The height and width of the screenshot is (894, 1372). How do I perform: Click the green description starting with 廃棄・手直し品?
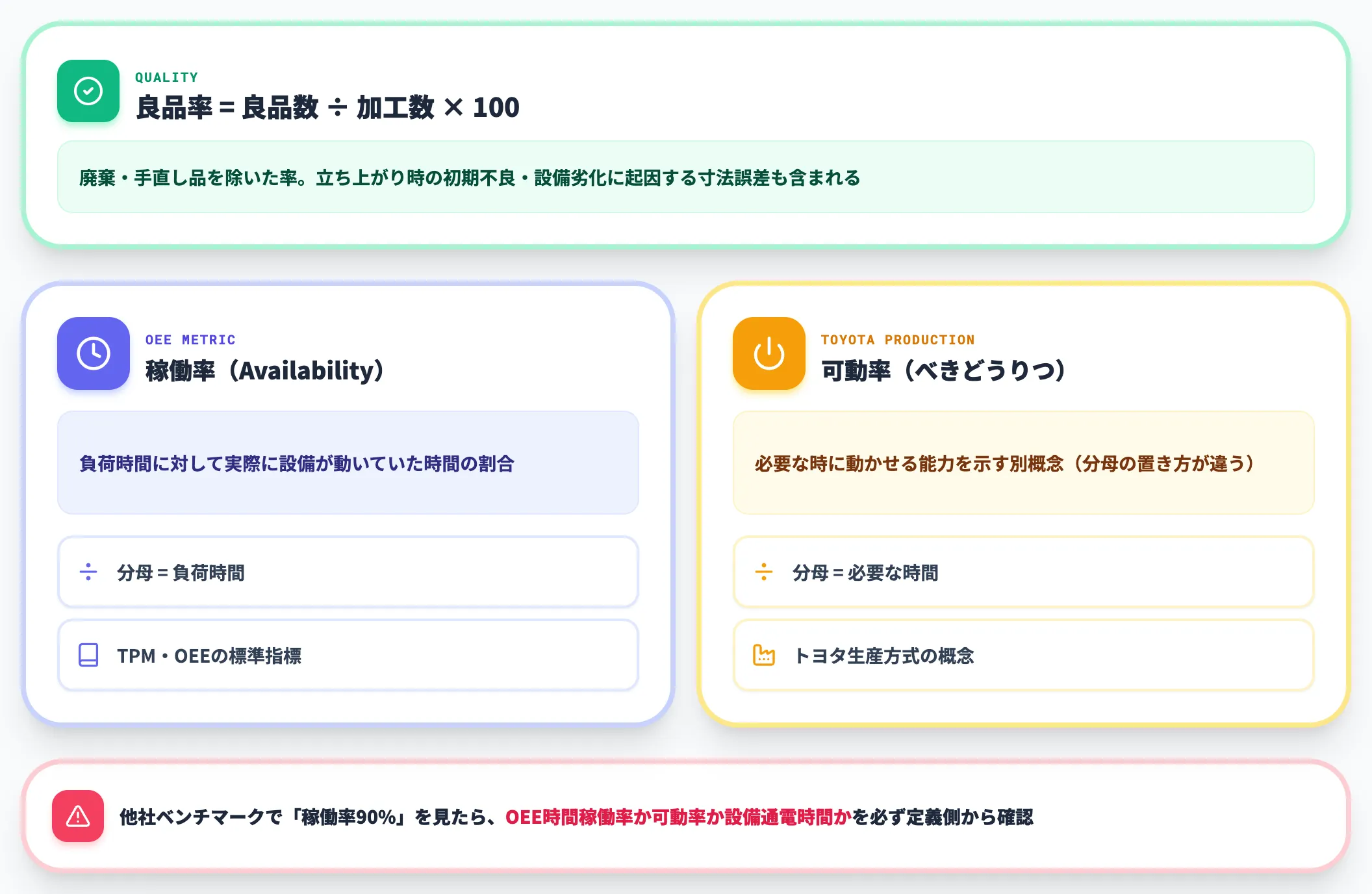(686, 177)
